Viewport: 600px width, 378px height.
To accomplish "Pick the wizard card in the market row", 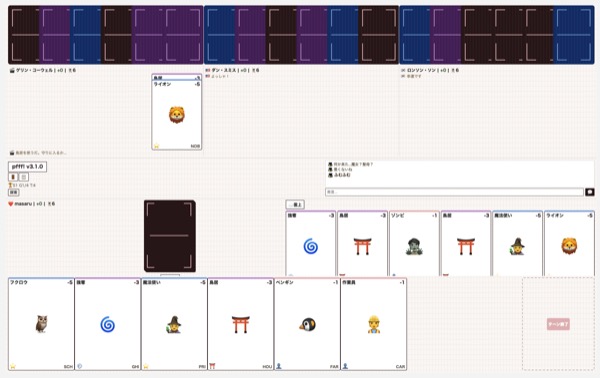I will pos(517,243).
